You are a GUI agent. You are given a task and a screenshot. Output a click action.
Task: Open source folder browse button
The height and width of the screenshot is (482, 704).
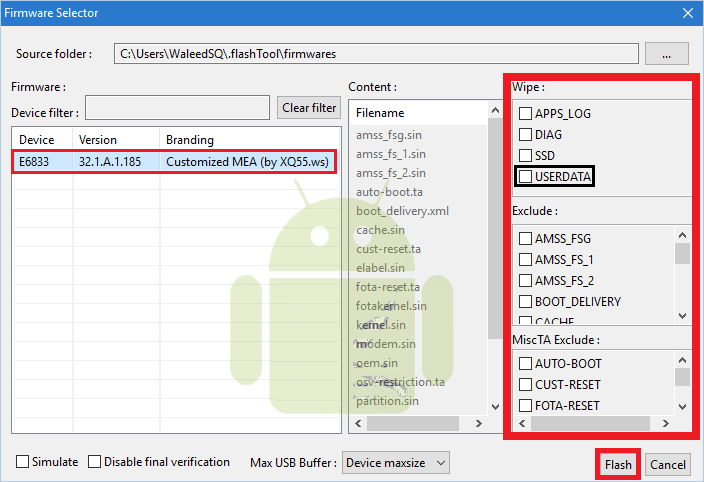click(x=667, y=54)
